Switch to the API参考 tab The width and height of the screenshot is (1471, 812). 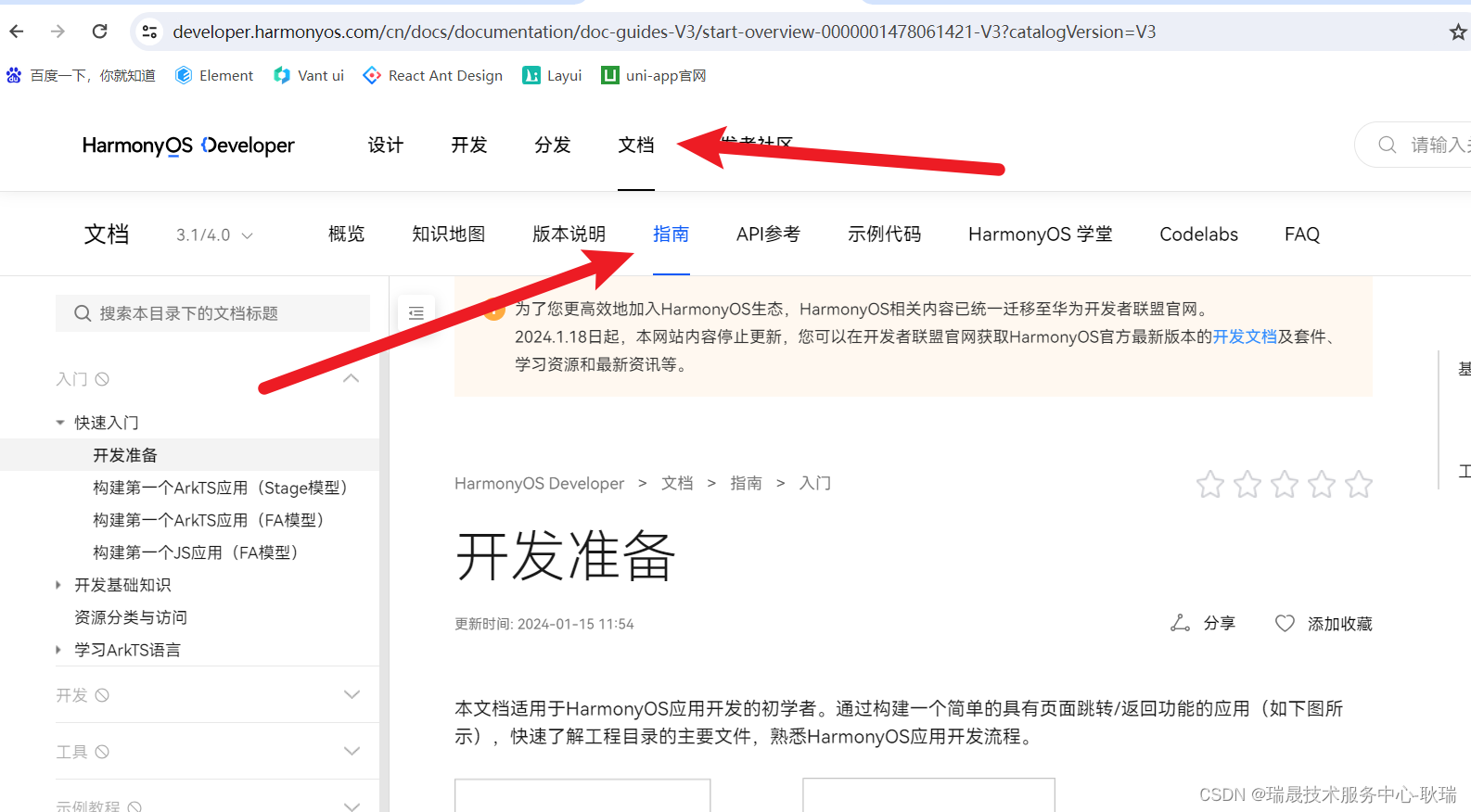(x=768, y=235)
